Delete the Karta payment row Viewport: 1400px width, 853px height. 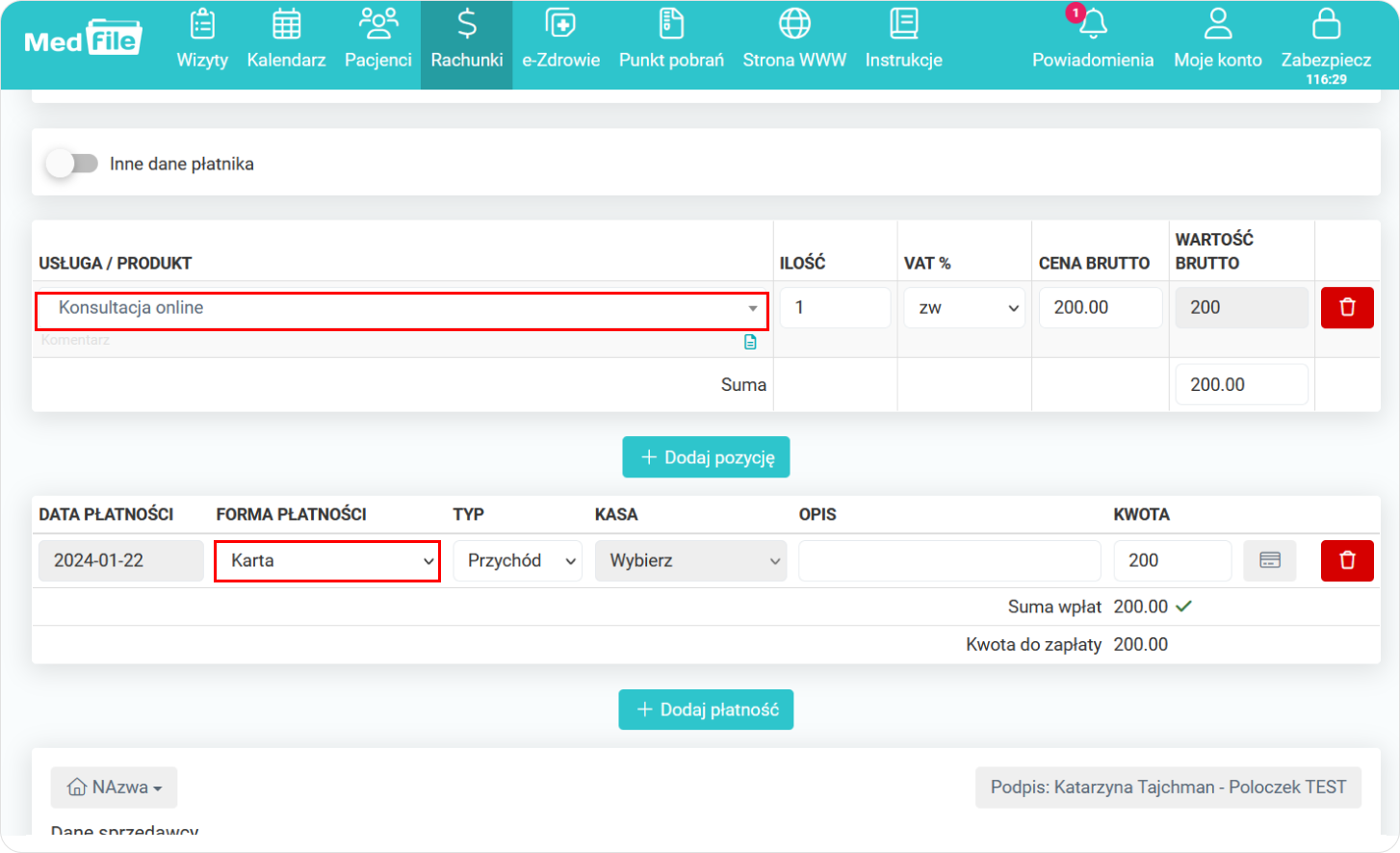click(x=1347, y=561)
